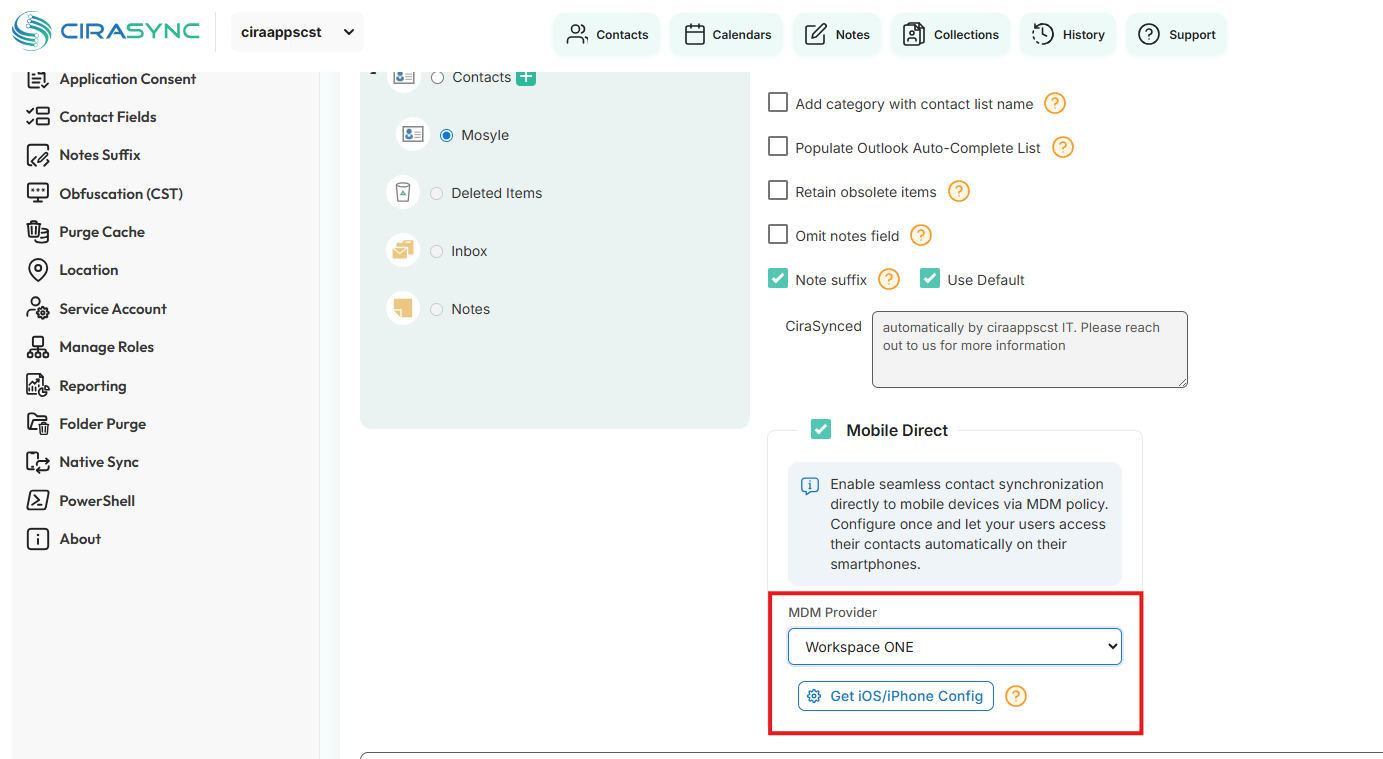Screen dimensions: 1383x759
Task: Open the Calendars section
Action: tap(726, 33)
